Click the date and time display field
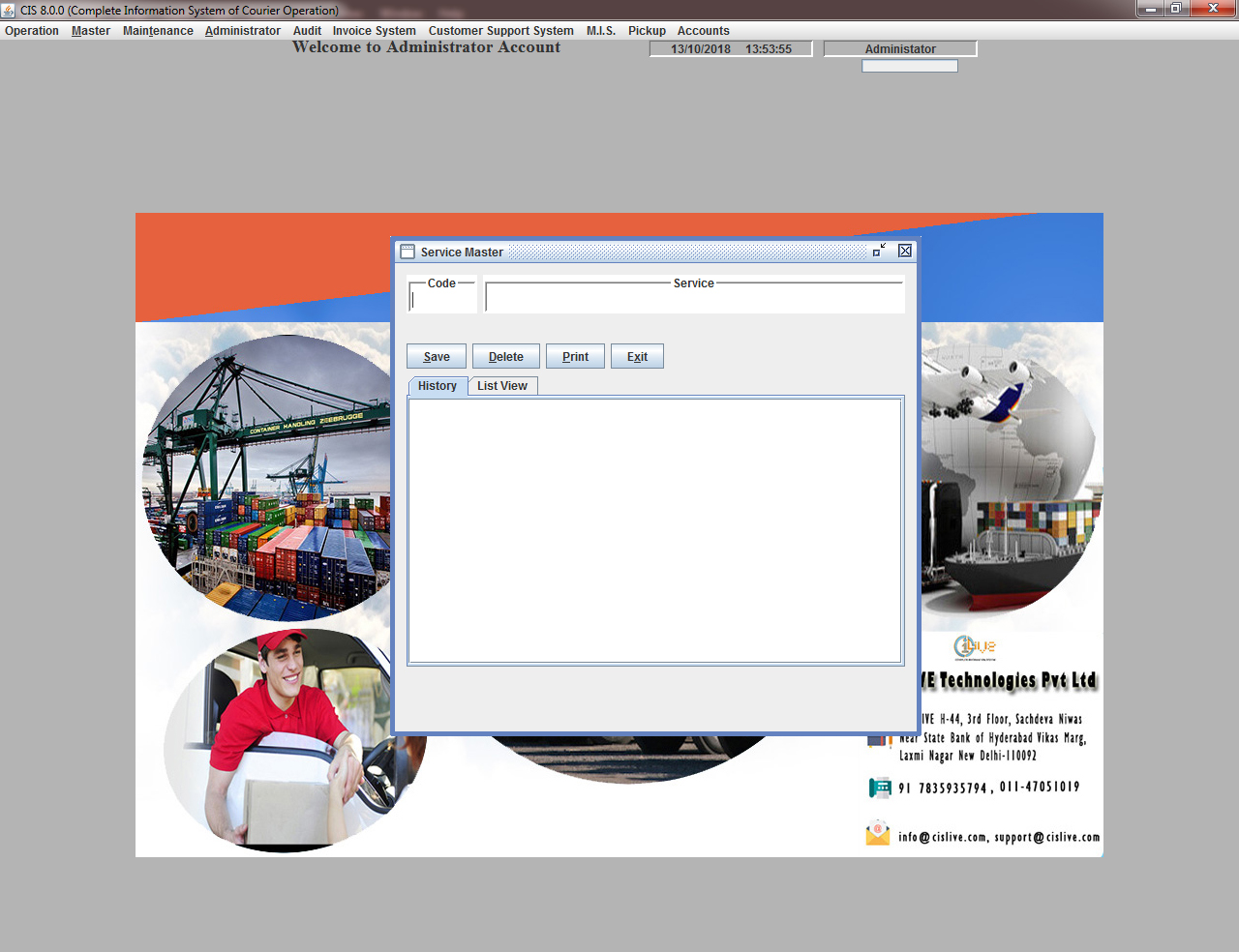This screenshot has width=1239, height=952. 731,49
